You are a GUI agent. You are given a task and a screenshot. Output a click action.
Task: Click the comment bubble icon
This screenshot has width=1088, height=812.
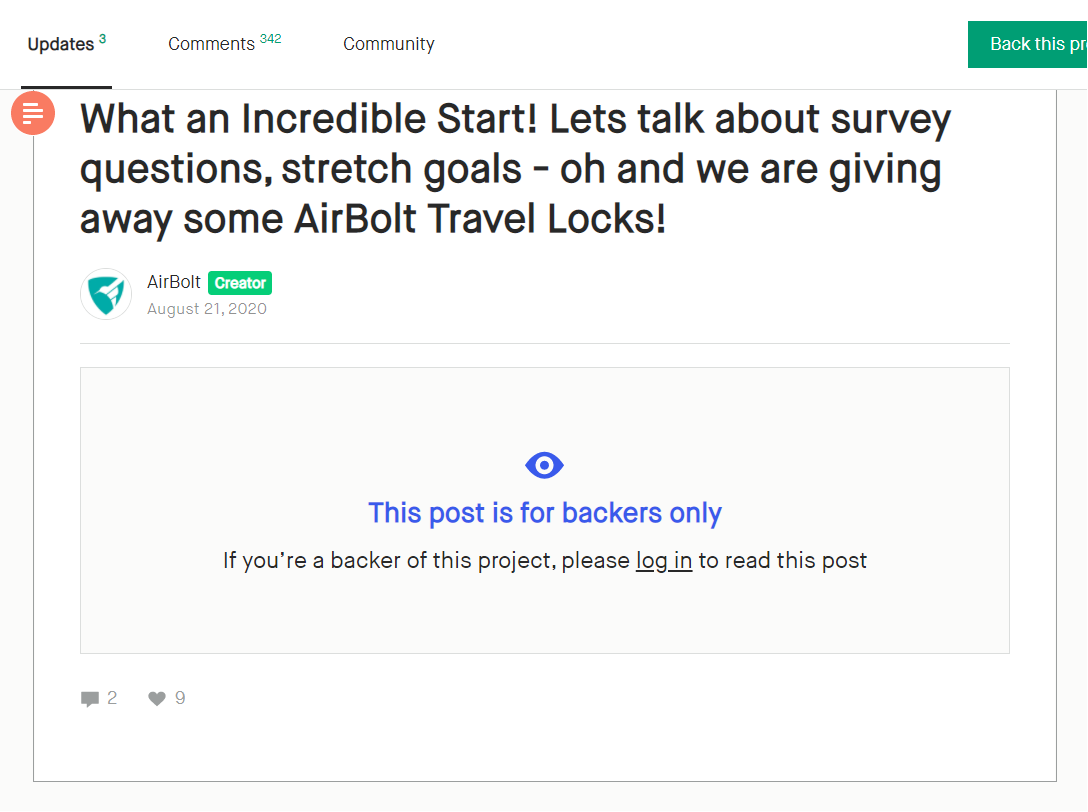click(90, 698)
